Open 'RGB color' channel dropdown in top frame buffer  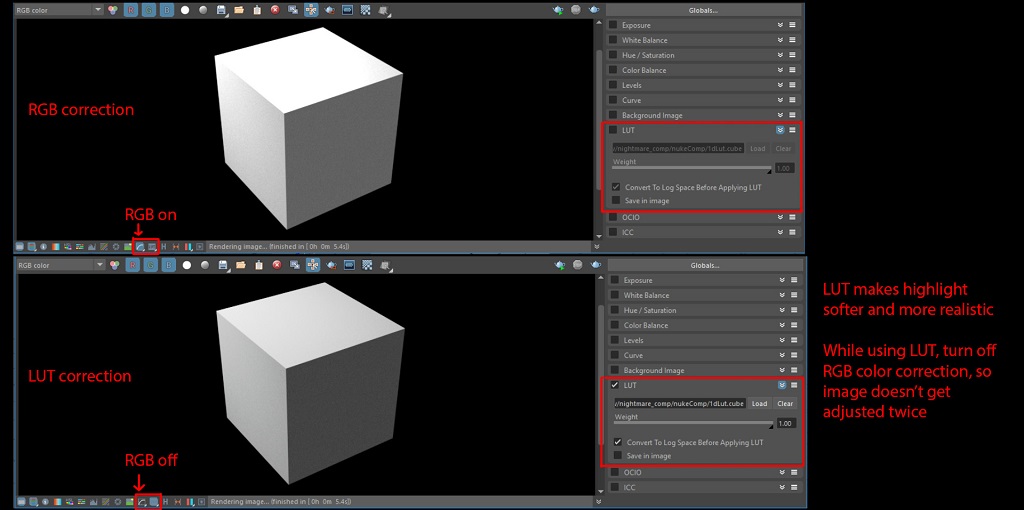59,10
